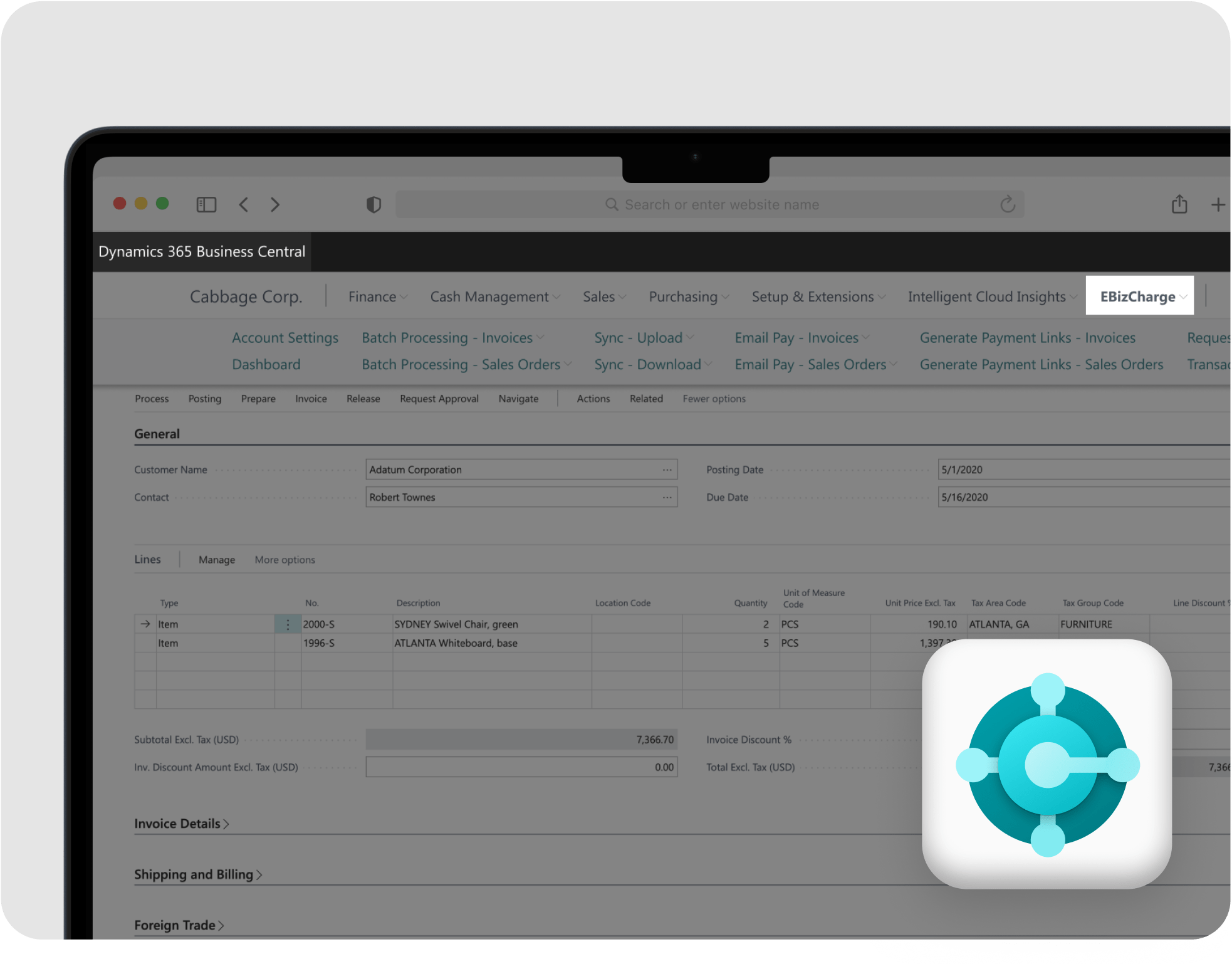Open Contact lookup ellipsis
The height and width of the screenshot is (964, 1232).
(x=667, y=497)
